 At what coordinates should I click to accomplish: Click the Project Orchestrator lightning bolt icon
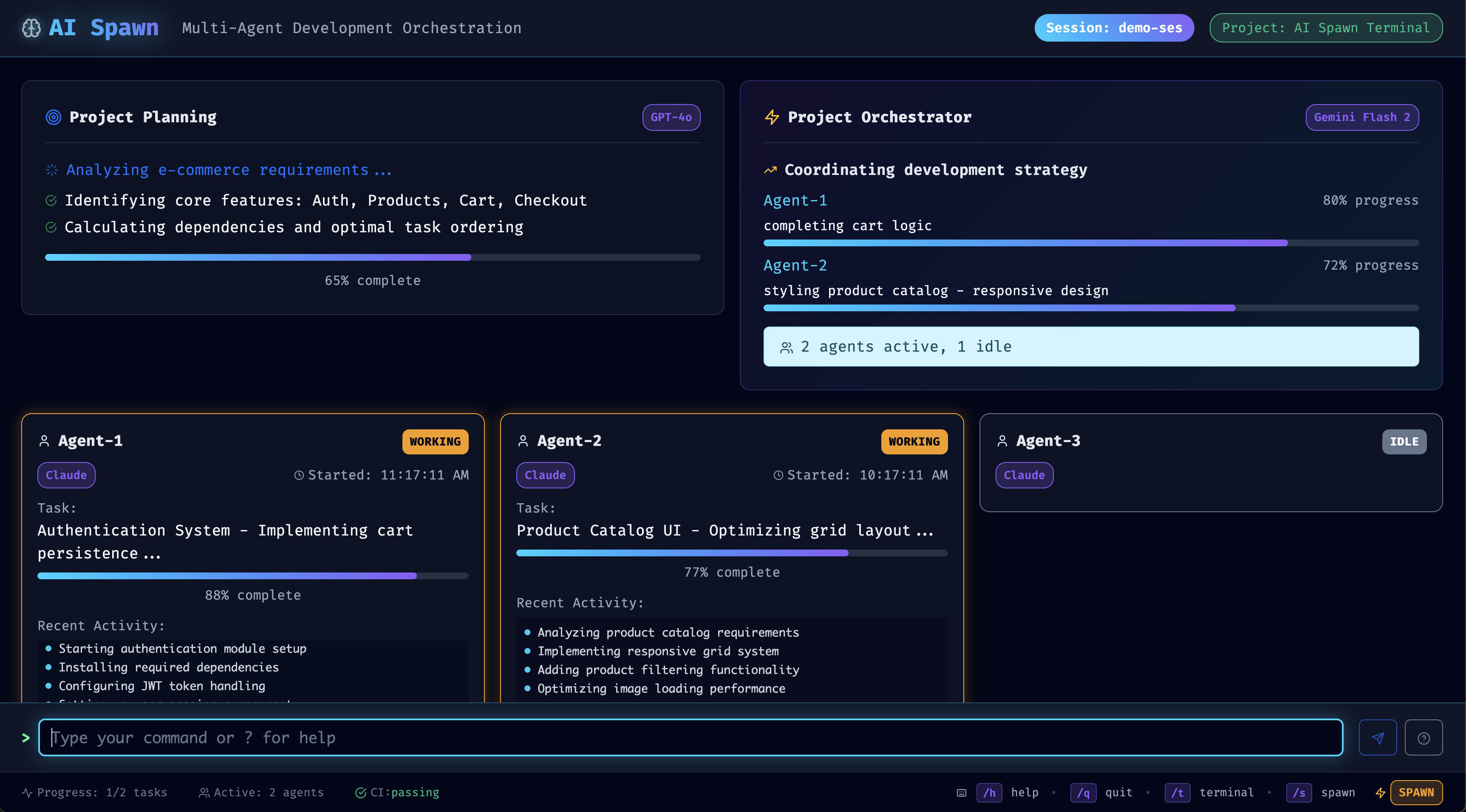pos(772,117)
